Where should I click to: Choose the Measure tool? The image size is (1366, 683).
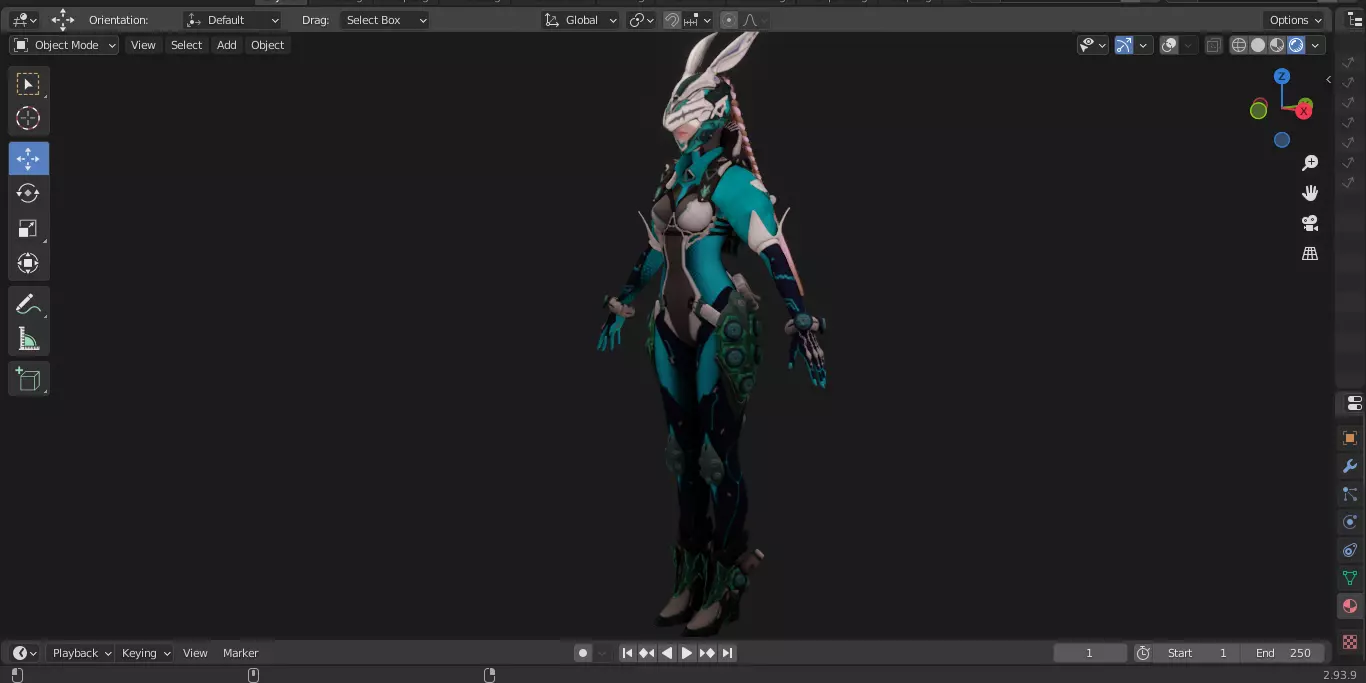coord(28,339)
